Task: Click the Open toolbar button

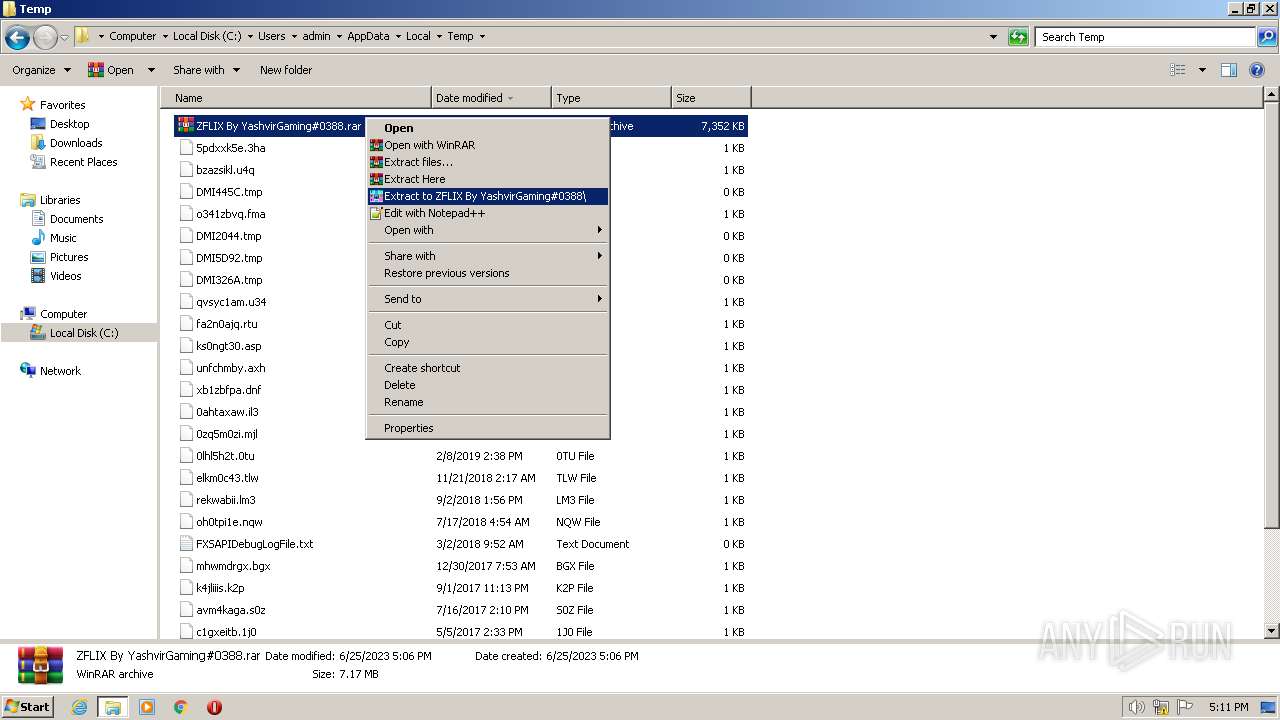Action: click(x=111, y=70)
